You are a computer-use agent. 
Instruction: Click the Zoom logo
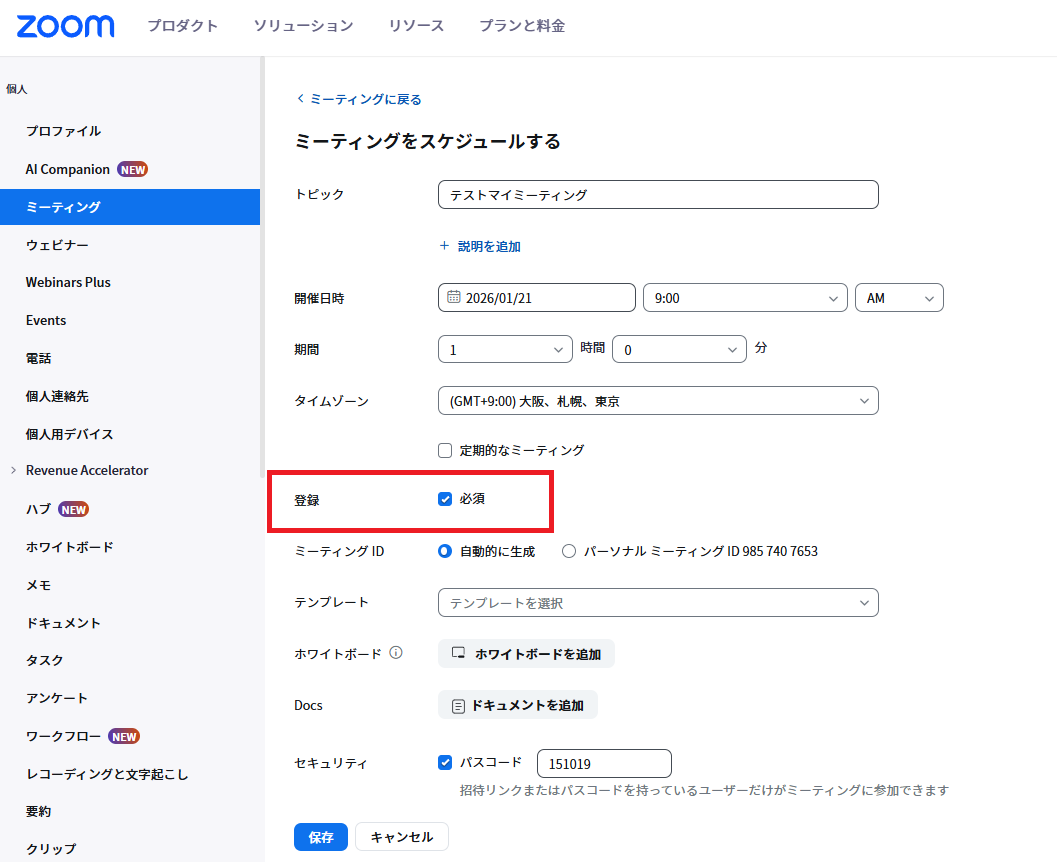tap(65, 26)
